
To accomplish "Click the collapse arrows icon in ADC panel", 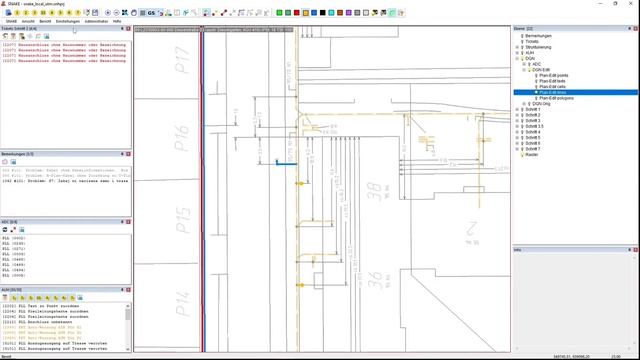I will click(13, 230).
